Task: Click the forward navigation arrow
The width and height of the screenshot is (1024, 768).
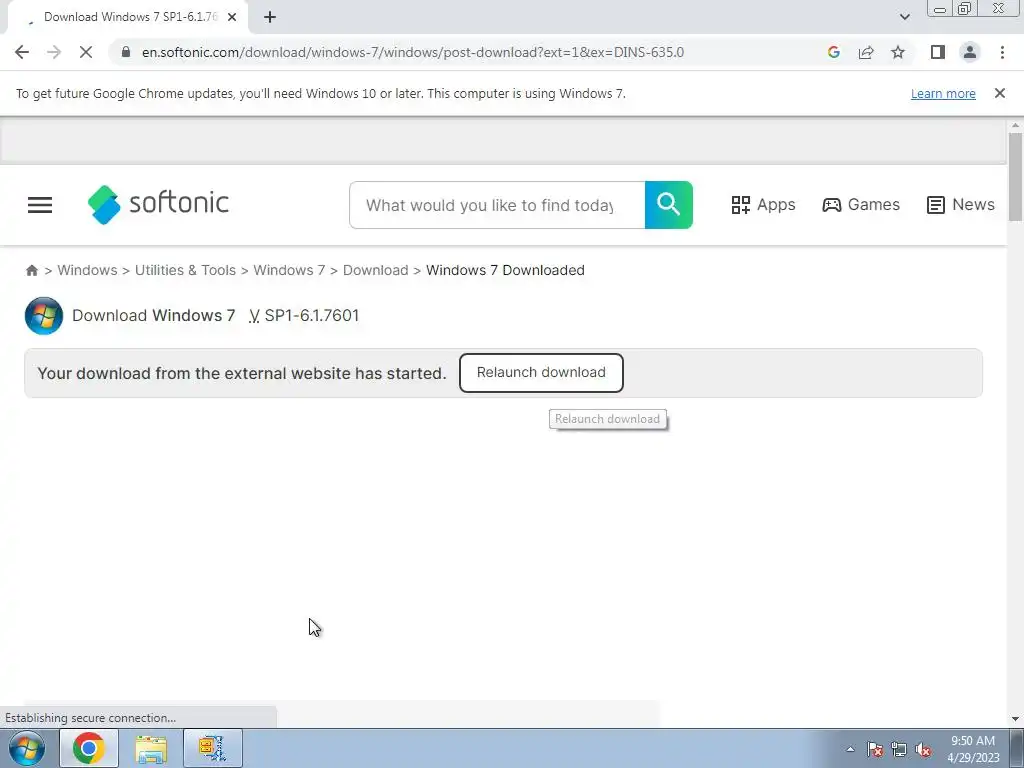Action: (54, 52)
